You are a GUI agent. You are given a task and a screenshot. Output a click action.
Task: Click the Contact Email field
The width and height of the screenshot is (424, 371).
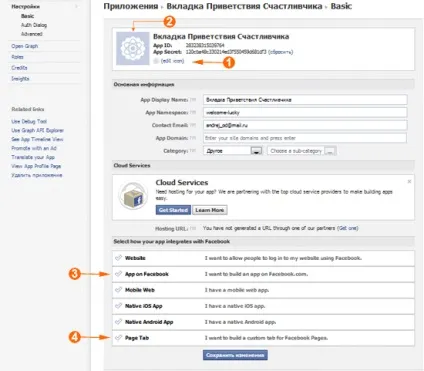(305, 125)
